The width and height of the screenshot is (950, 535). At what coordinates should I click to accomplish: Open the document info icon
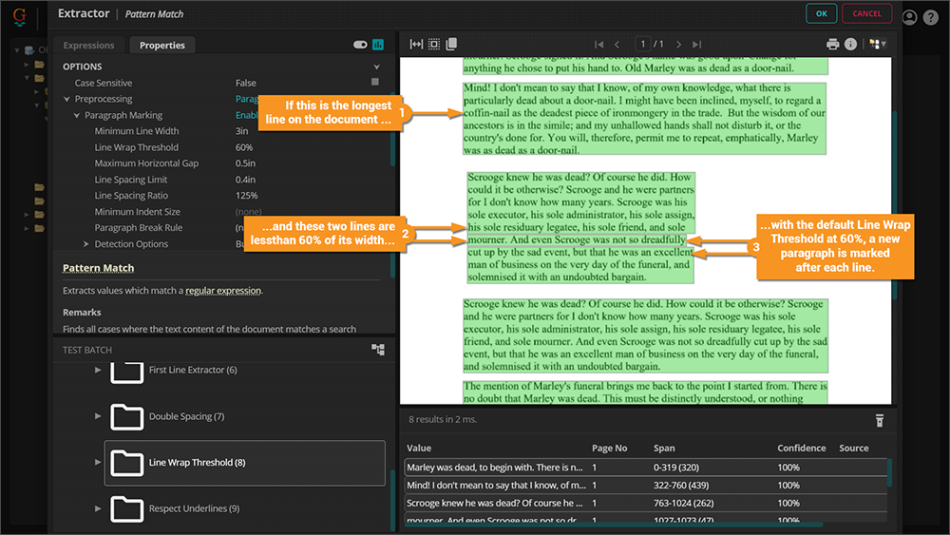point(851,44)
